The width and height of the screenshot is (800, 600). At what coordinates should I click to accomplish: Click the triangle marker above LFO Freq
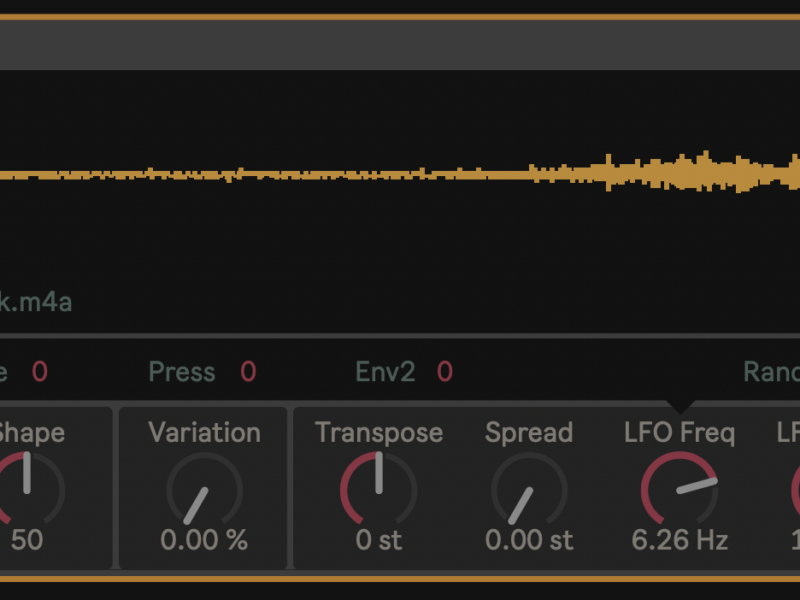click(680, 406)
